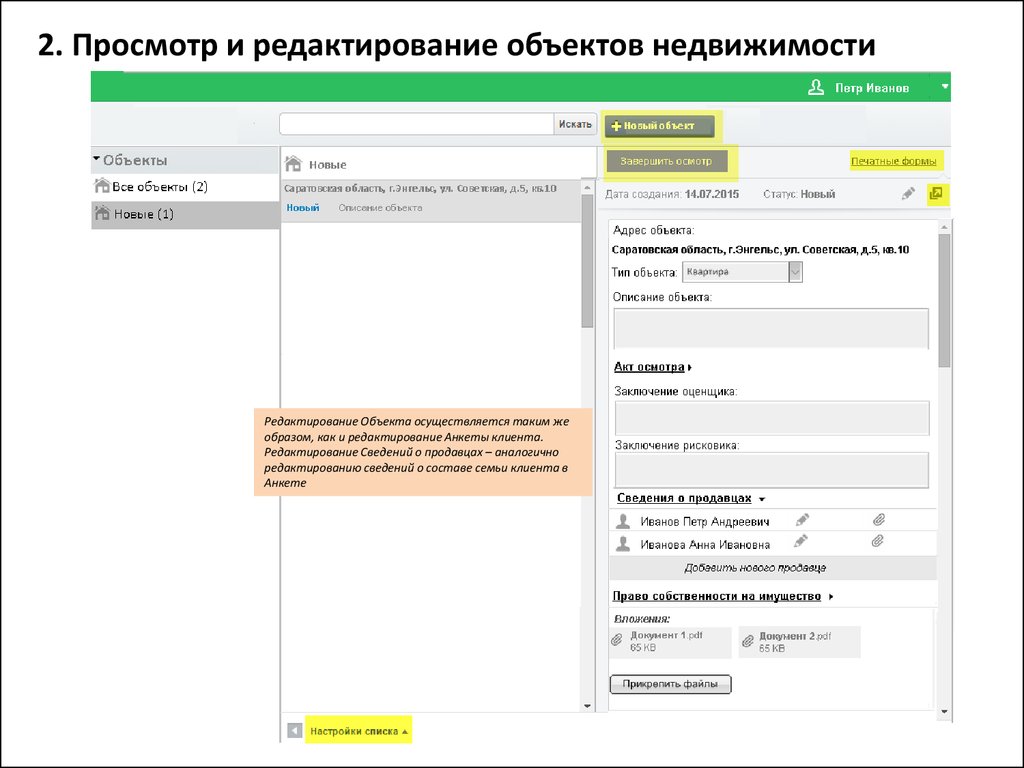Click the search input field
This screenshot has width=1024, height=768.
pos(416,124)
